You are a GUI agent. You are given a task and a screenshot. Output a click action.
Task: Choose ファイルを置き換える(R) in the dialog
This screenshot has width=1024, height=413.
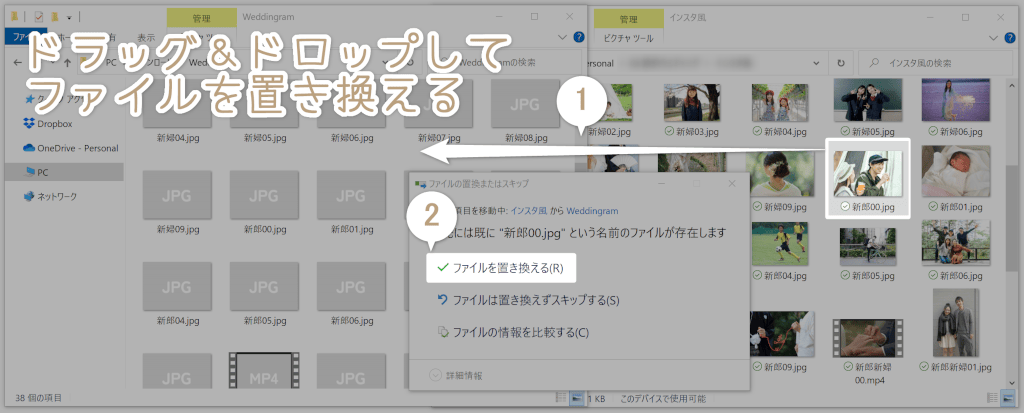(500, 267)
